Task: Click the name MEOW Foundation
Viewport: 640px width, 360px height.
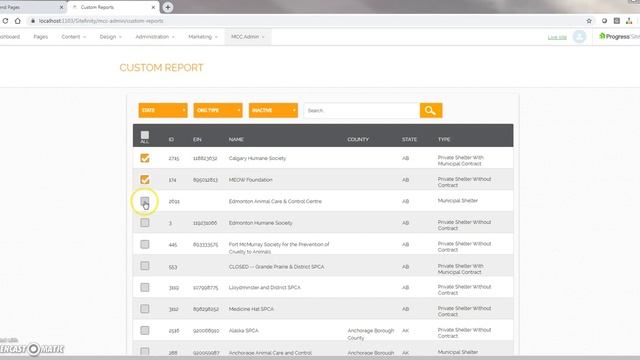Action: point(250,180)
